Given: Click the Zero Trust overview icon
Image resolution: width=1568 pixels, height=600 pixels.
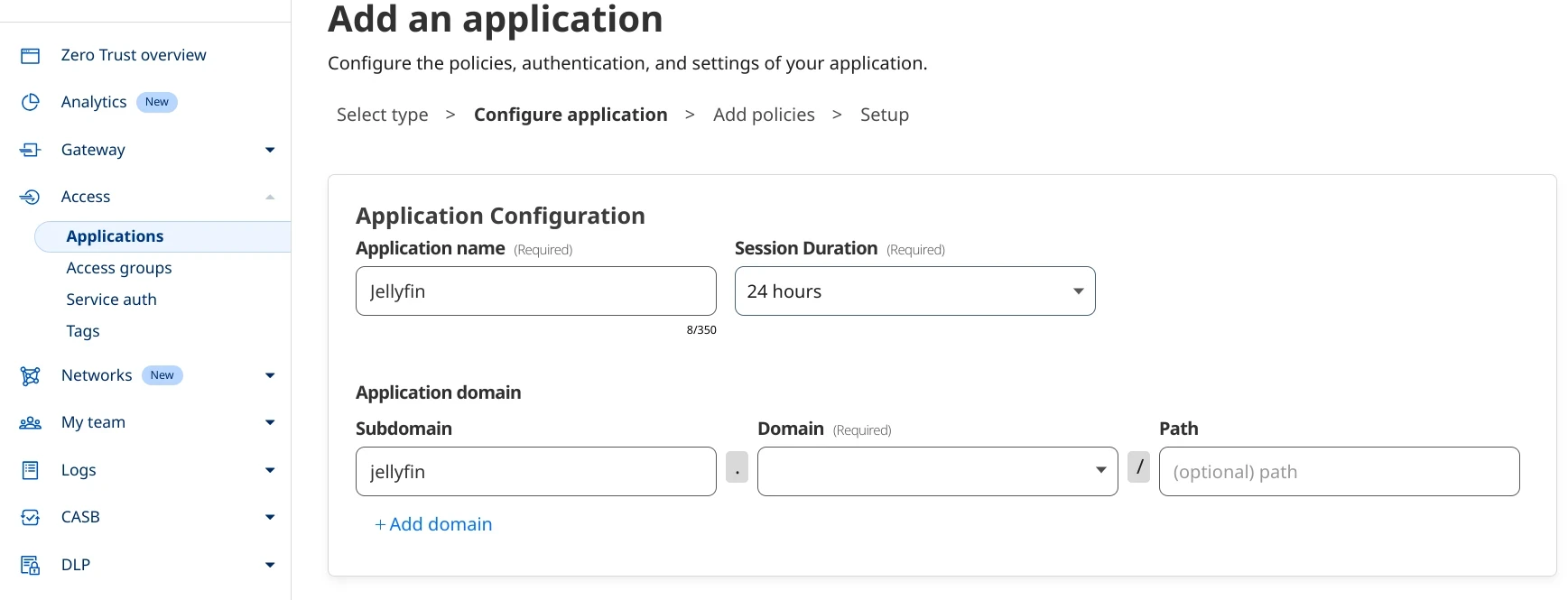Looking at the screenshot, I should point(30,56).
